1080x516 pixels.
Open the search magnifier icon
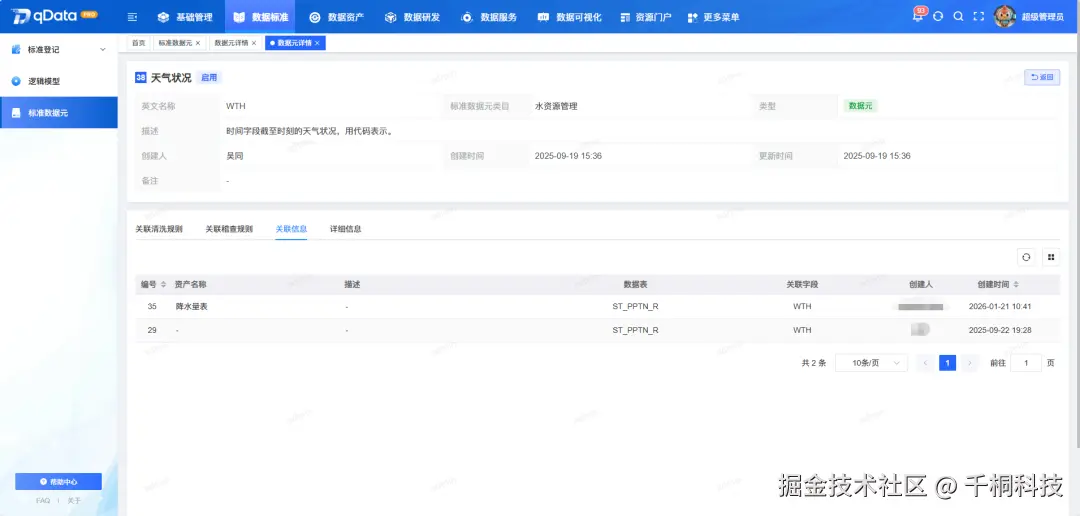(x=958, y=17)
